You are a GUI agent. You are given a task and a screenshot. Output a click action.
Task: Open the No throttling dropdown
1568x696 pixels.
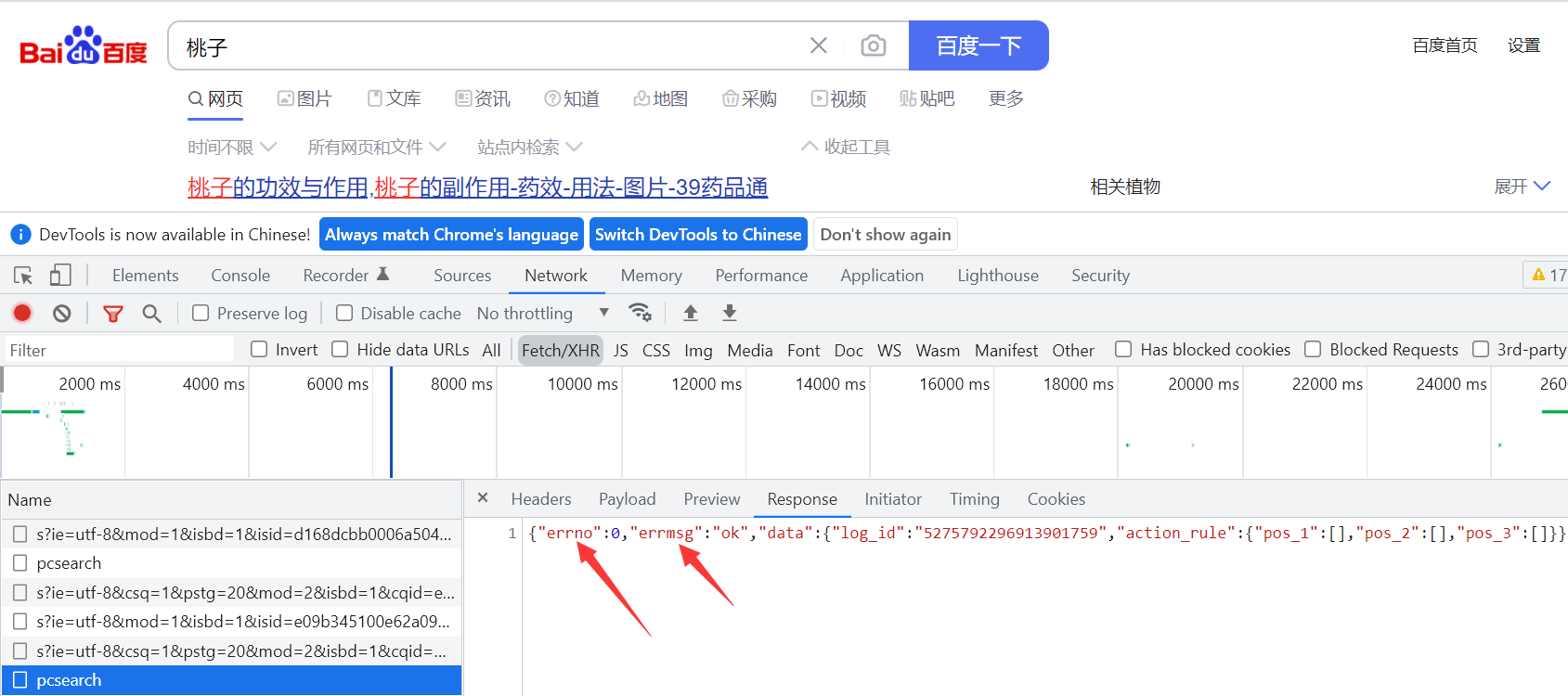pyautogui.click(x=543, y=314)
